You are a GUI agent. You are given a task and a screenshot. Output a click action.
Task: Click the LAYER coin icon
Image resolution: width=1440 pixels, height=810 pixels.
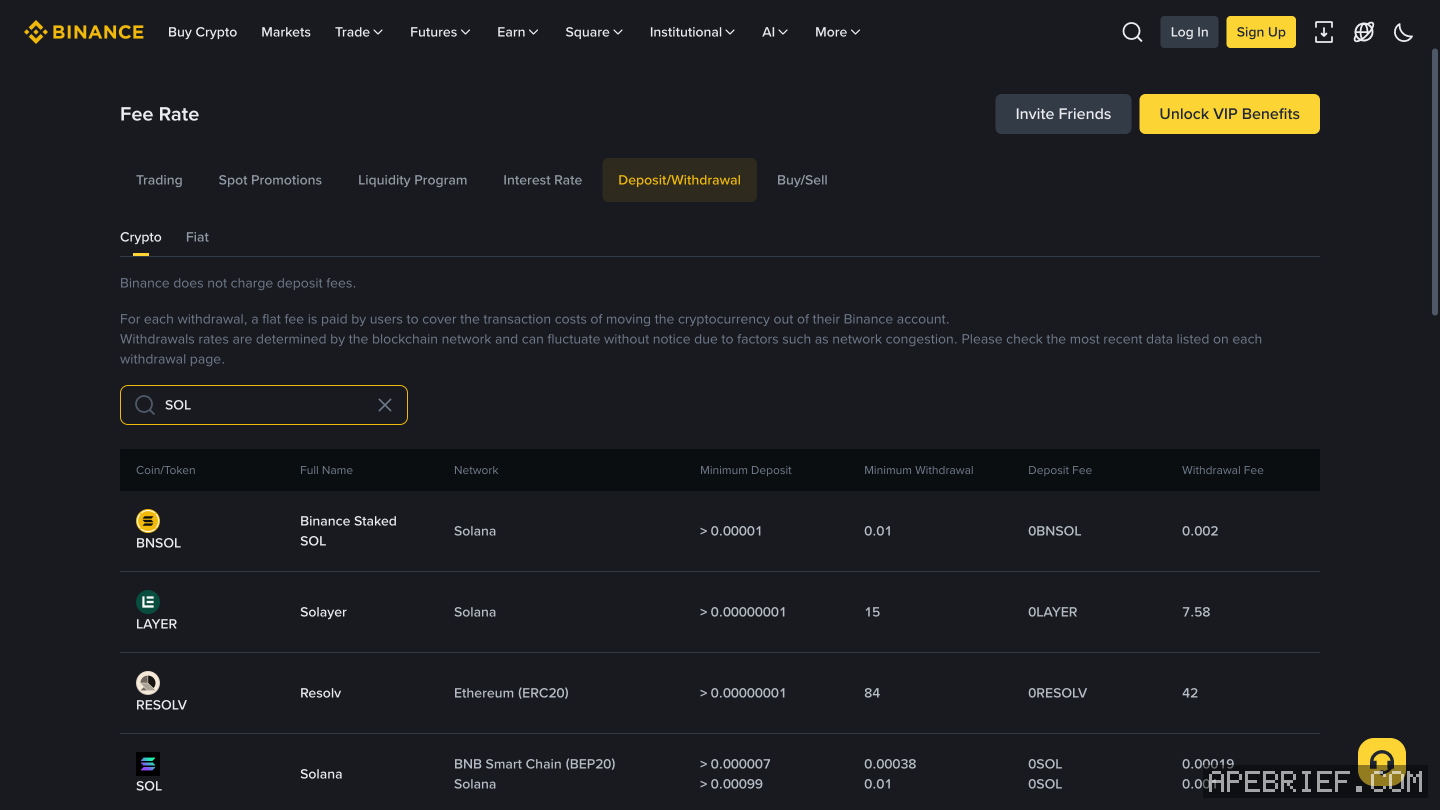tap(148, 602)
